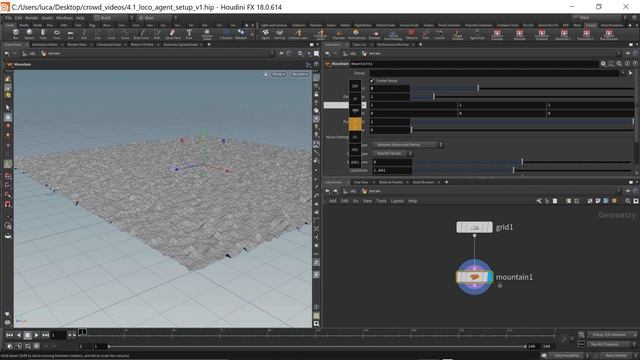This screenshot has width=640, height=360.
Task: Open keys channels dropdown near timeline
Action: pos(612,335)
